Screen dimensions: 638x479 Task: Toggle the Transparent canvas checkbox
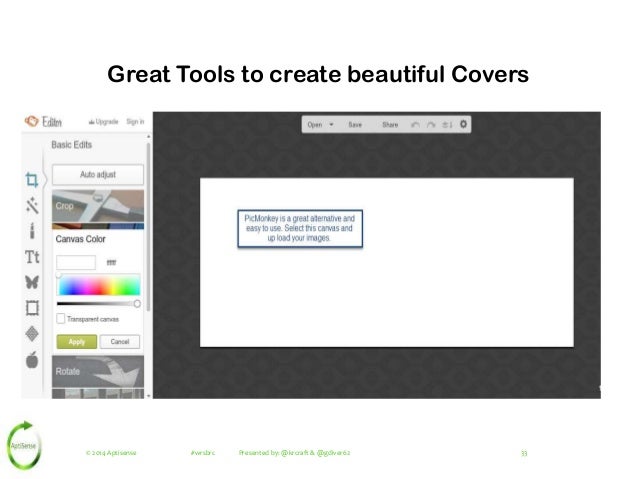pyautogui.click(x=61, y=319)
